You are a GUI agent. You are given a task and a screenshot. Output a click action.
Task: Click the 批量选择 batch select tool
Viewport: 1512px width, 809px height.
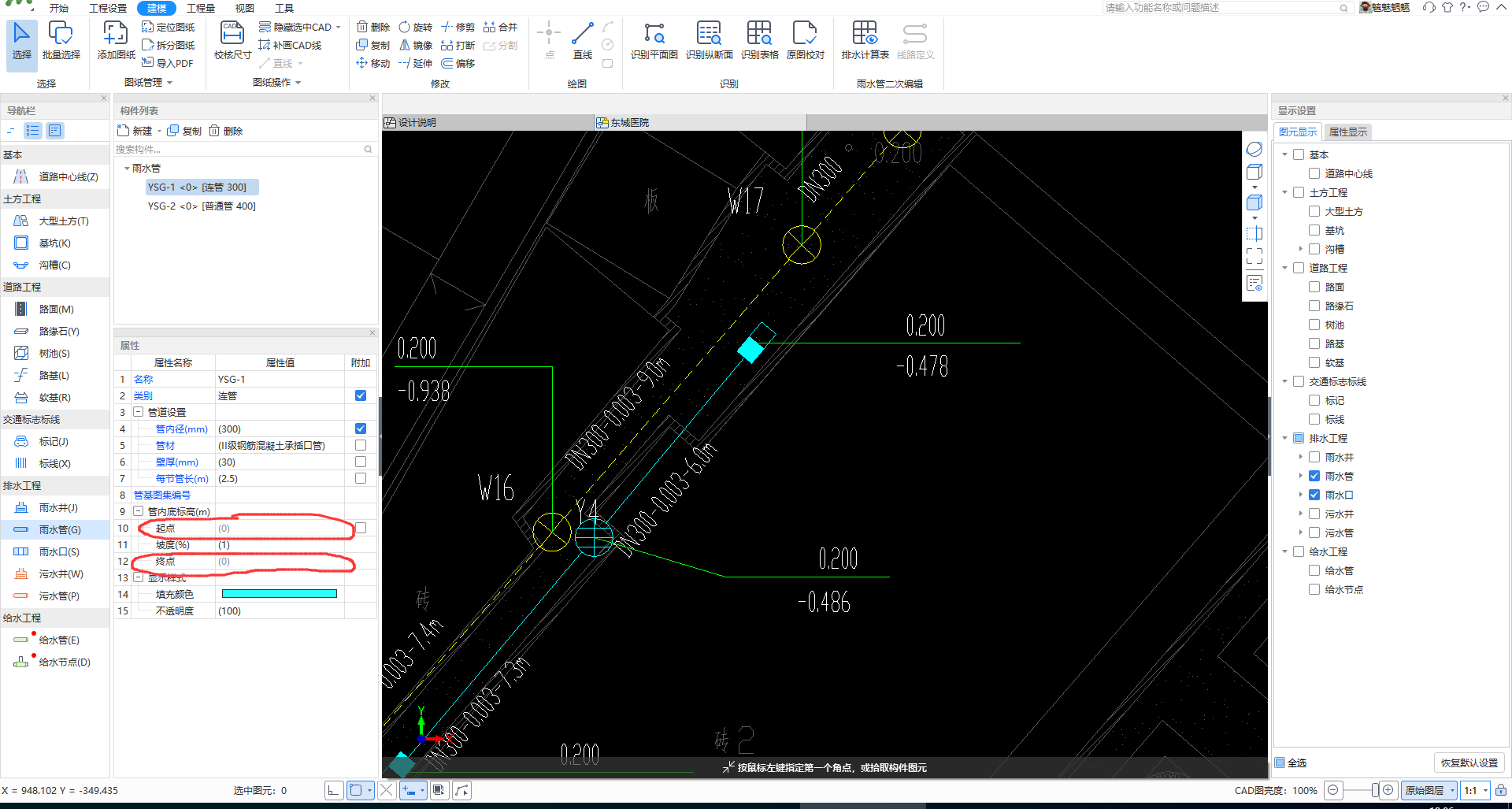61,41
